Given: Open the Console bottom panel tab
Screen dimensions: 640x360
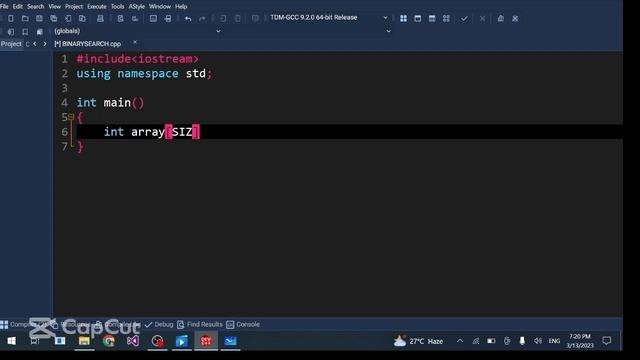Looking at the screenshot, I should tap(243, 324).
